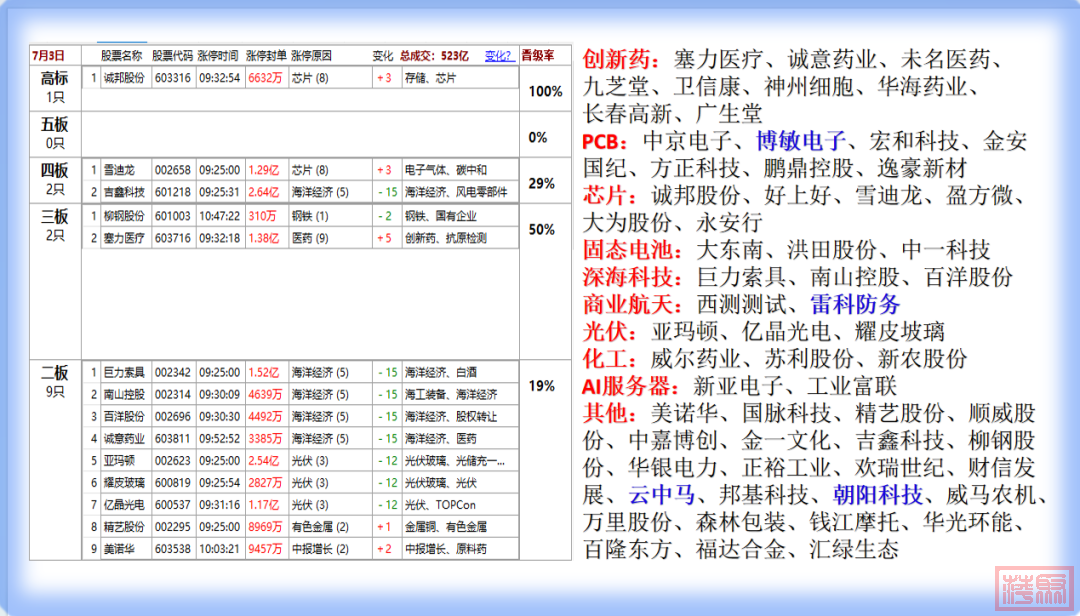Click the blue 博敏电子 stock name

pyautogui.click(x=801, y=140)
